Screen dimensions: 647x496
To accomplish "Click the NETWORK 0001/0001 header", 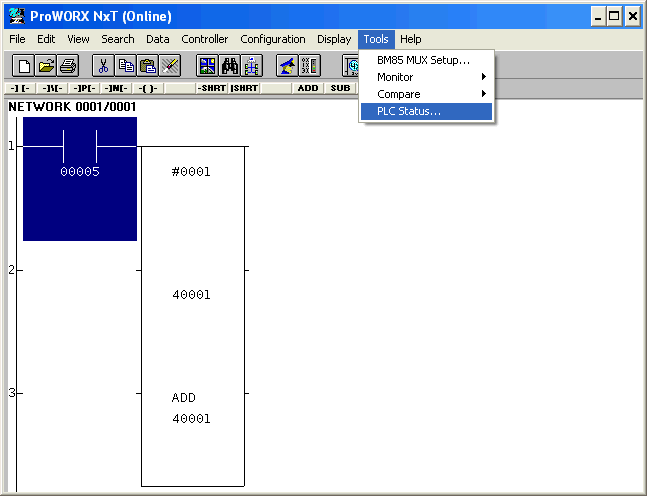I will click(x=72, y=107).
